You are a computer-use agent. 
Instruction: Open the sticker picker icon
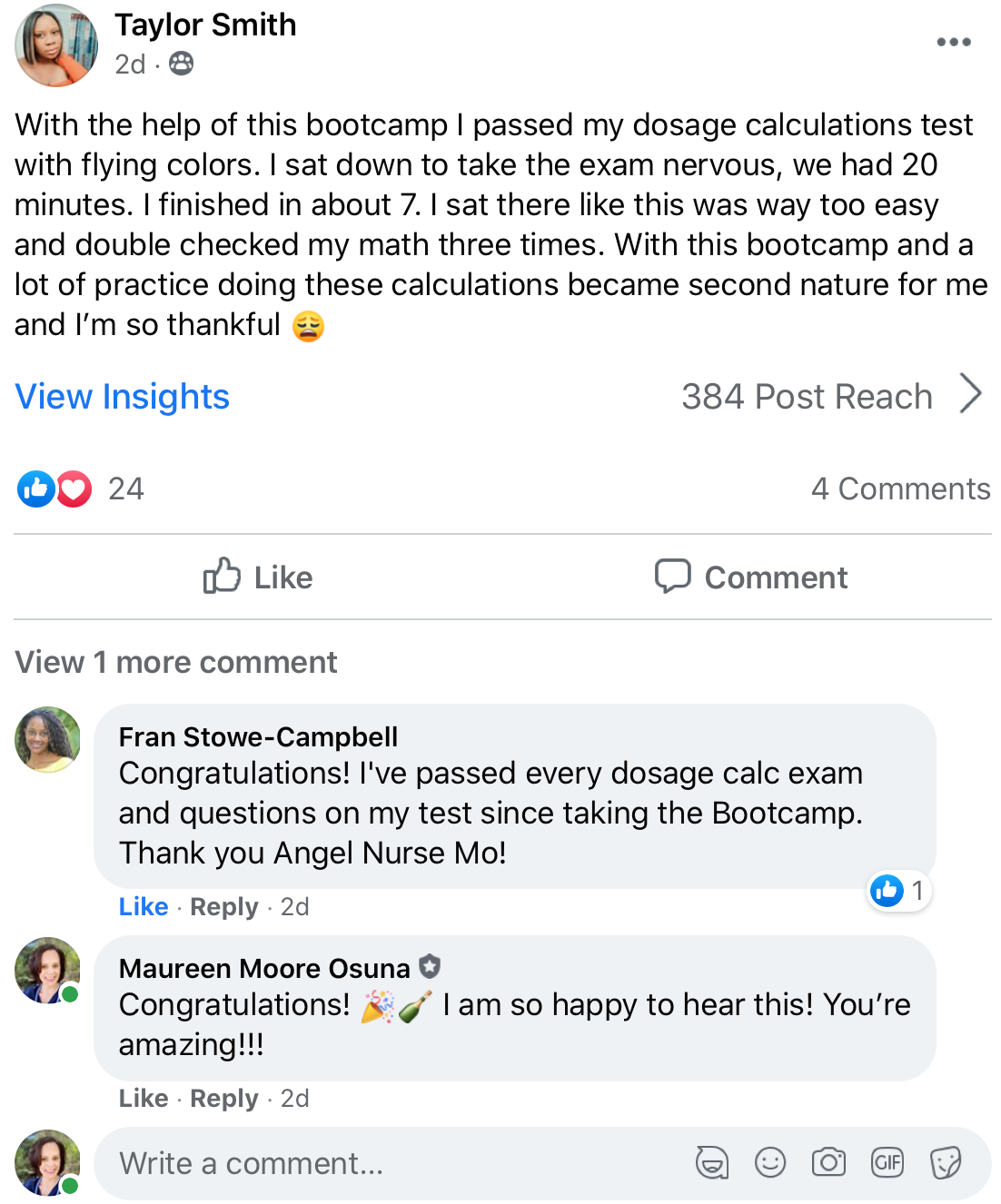(946, 1162)
